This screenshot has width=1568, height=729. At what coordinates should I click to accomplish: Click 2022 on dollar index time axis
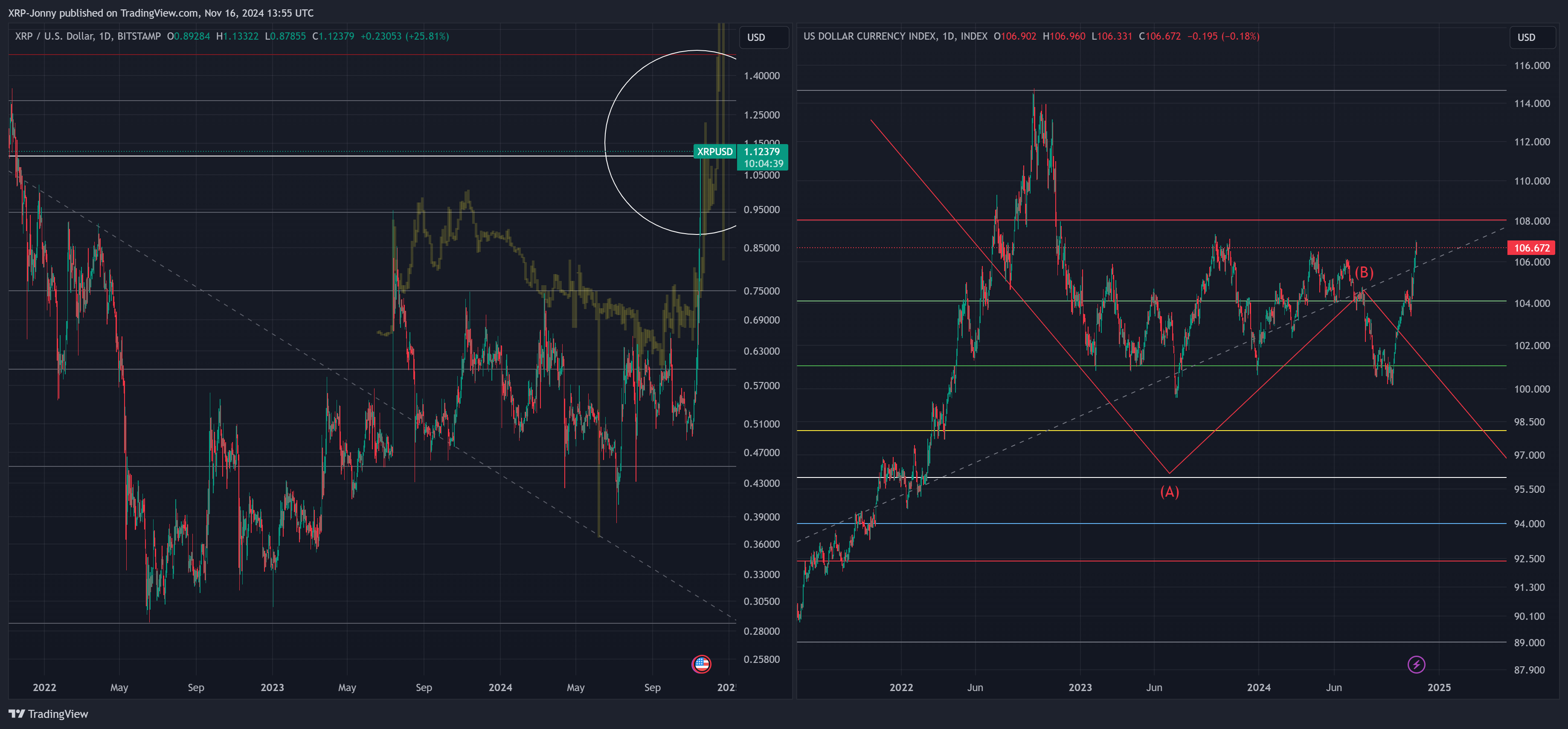(901, 688)
